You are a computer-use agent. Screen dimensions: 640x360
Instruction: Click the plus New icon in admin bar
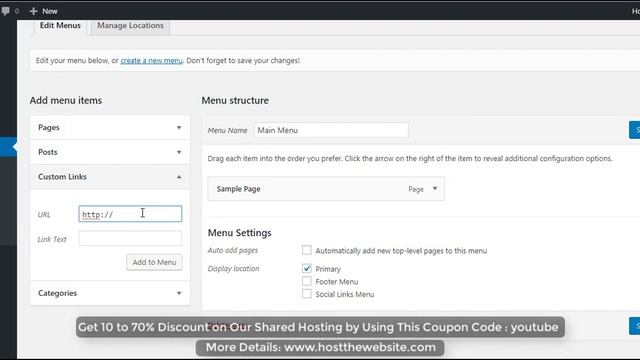[33, 11]
